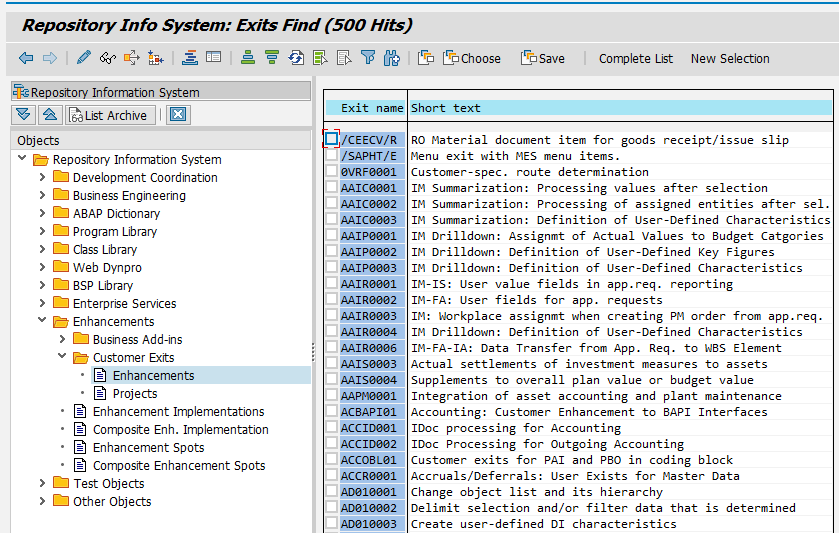The width and height of the screenshot is (839, 533).
Task: Open Composite Enh. Implementation item
Action: (x=181, y=429)
